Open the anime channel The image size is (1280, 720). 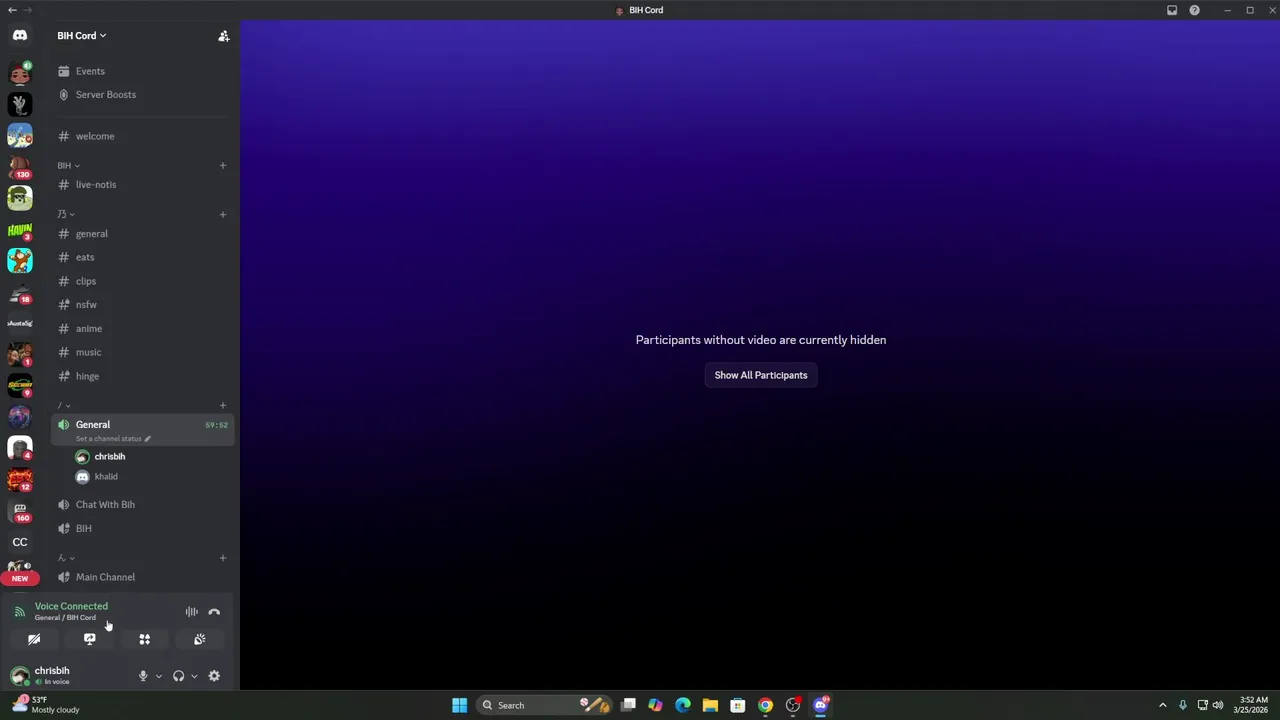pos(142,328)
